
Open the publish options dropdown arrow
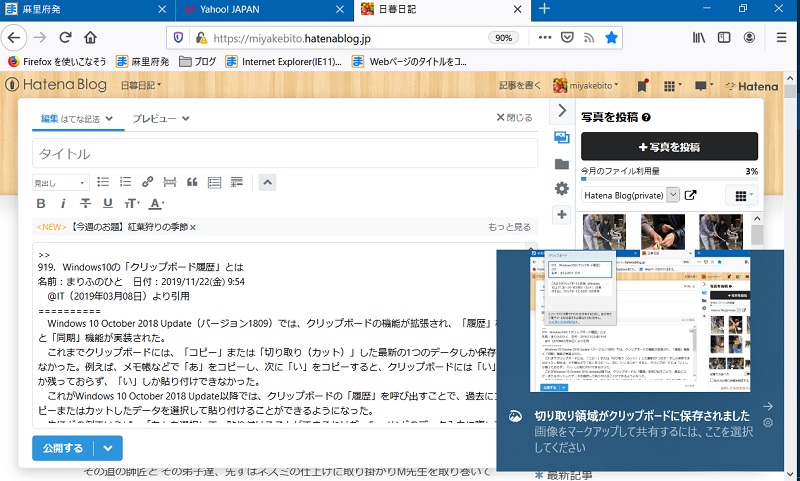[x=108, y=448]
